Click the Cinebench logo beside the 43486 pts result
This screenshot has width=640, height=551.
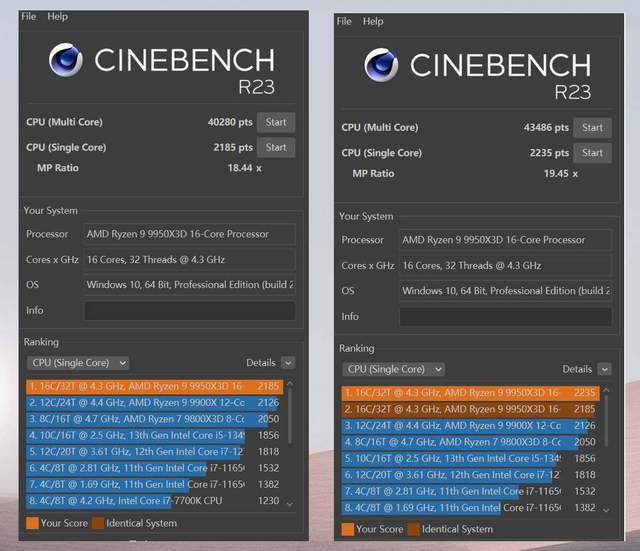(x=381, y=65)
